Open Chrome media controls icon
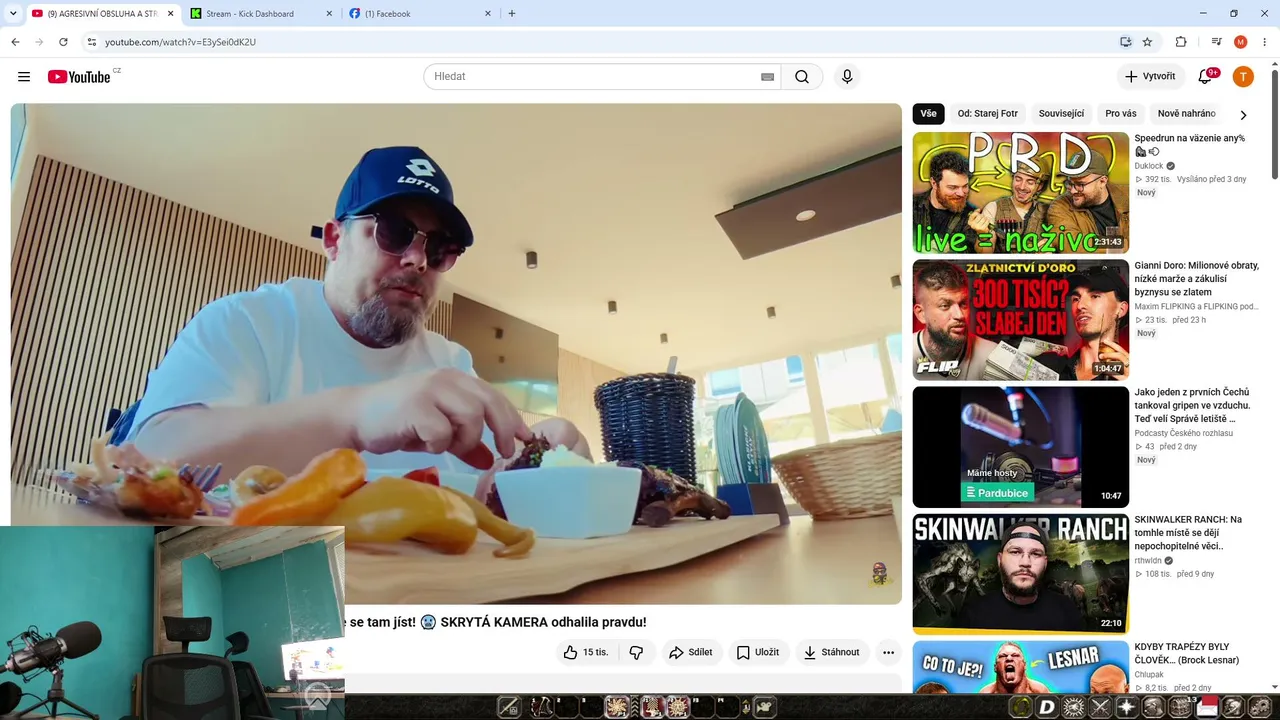Image resolution: width=1280 pixels, height=720 pixels. (1216, 42)
